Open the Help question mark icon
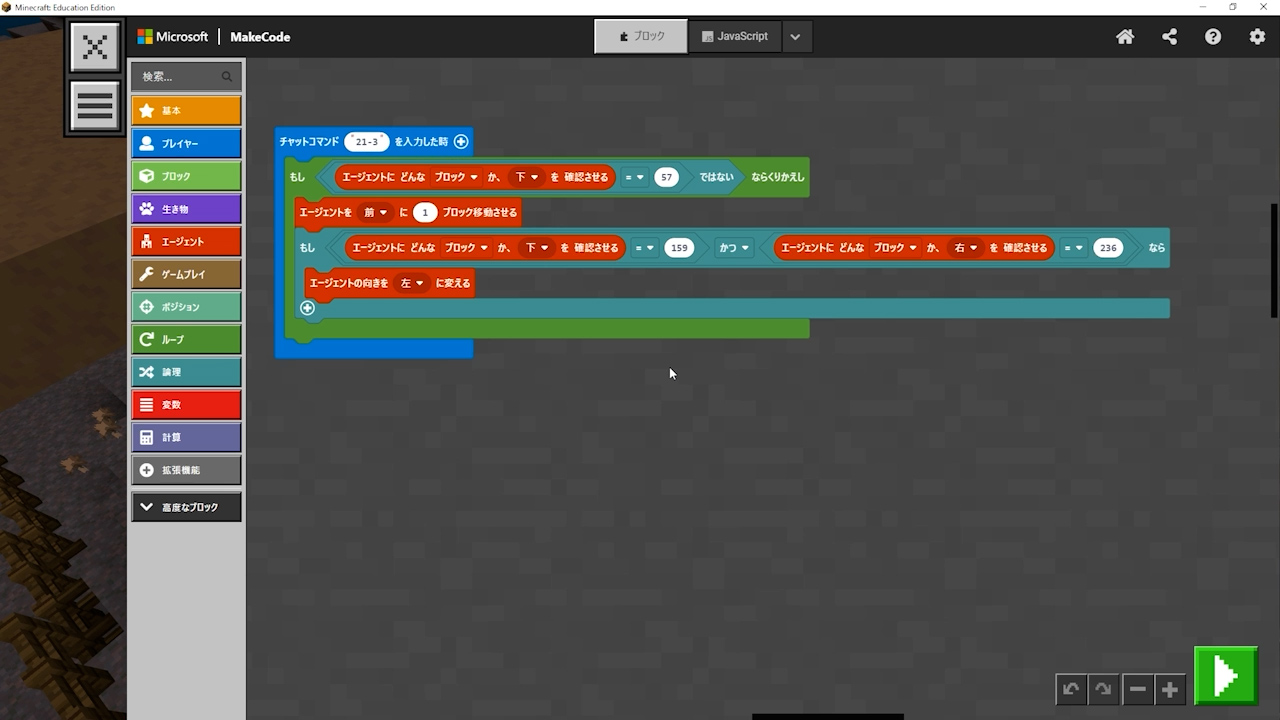 (x=1213, y=37)
